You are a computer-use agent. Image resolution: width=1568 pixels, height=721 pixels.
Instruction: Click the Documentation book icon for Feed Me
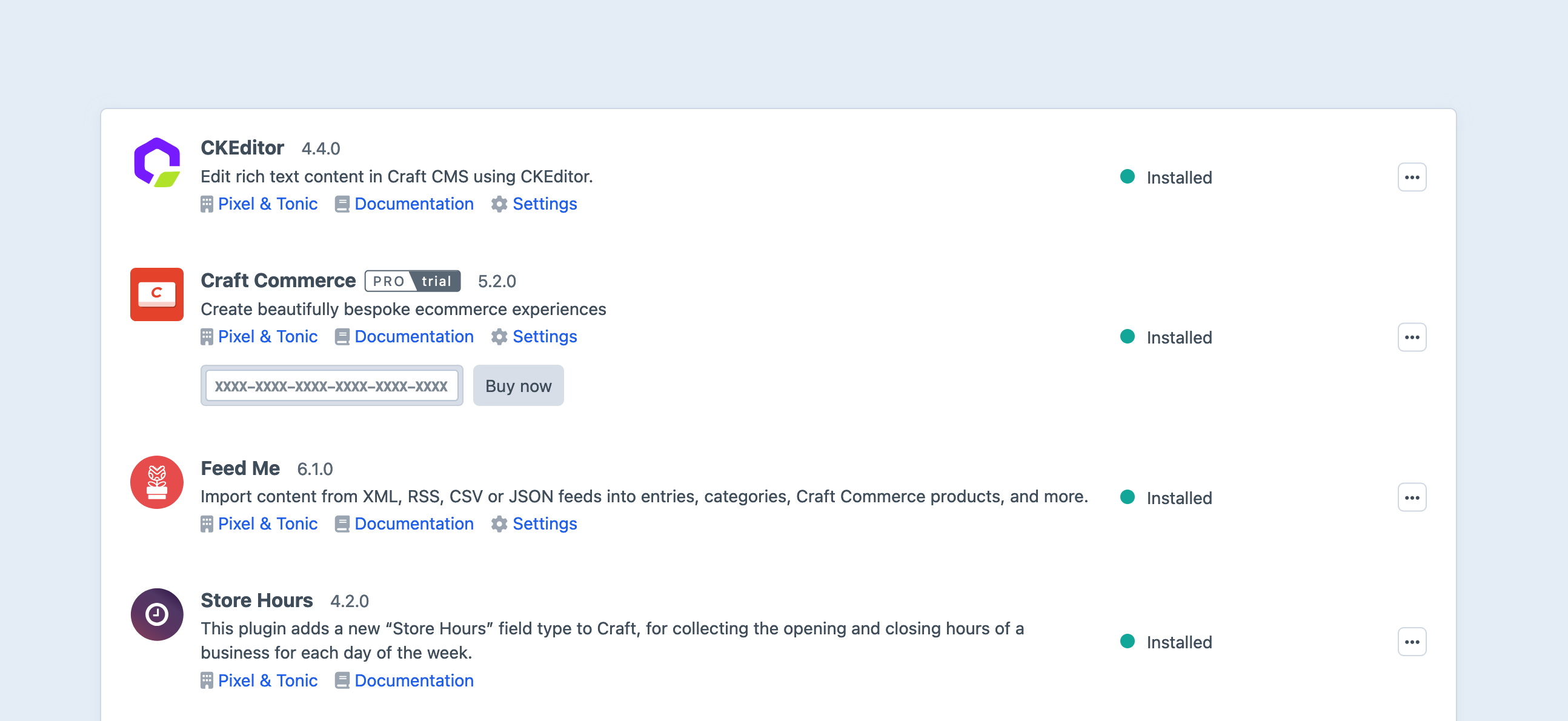tap(343, 523)
